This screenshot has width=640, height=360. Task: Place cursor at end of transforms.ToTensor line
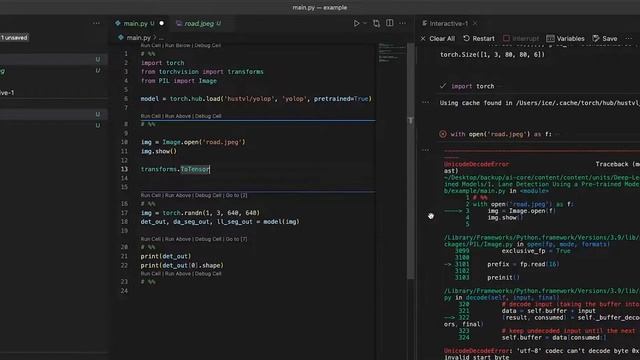point(210,169)
